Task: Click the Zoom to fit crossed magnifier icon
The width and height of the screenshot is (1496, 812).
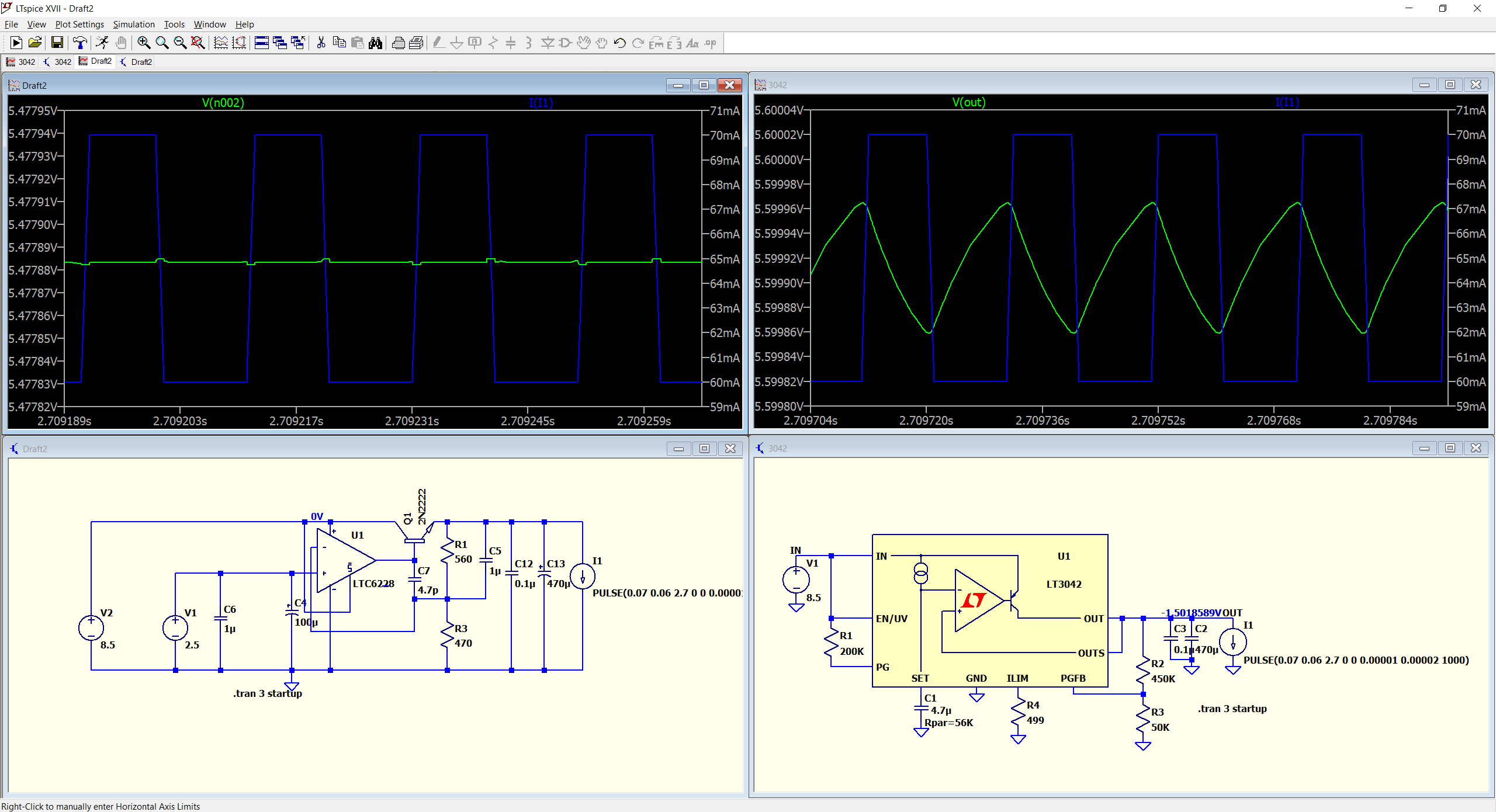Action: click(198, 43)
